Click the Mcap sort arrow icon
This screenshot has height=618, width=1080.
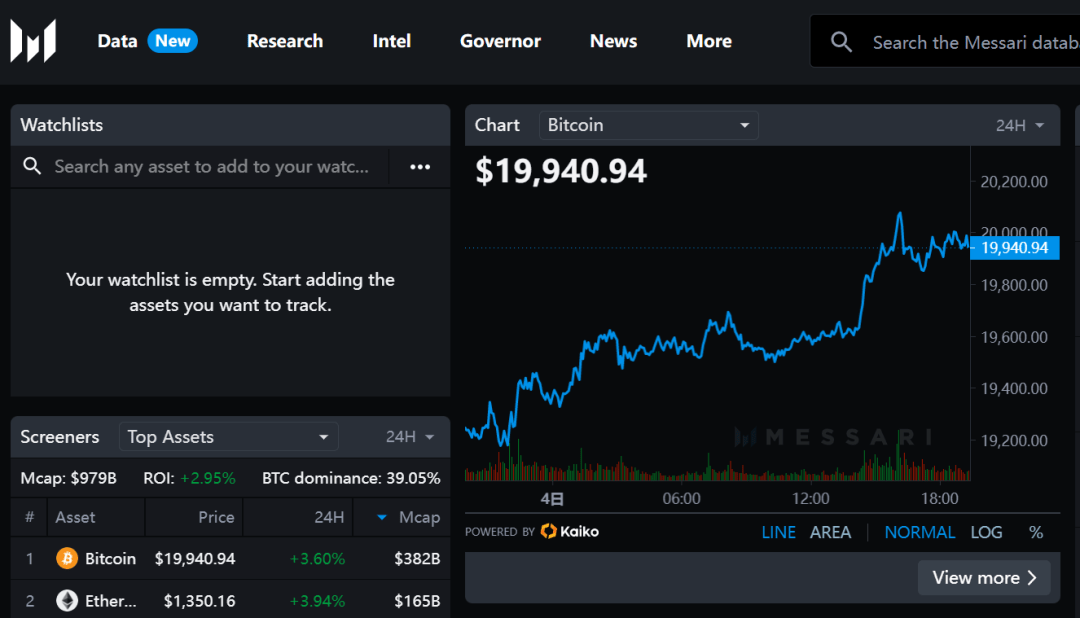pyautogui.click(x=382, y=517)
